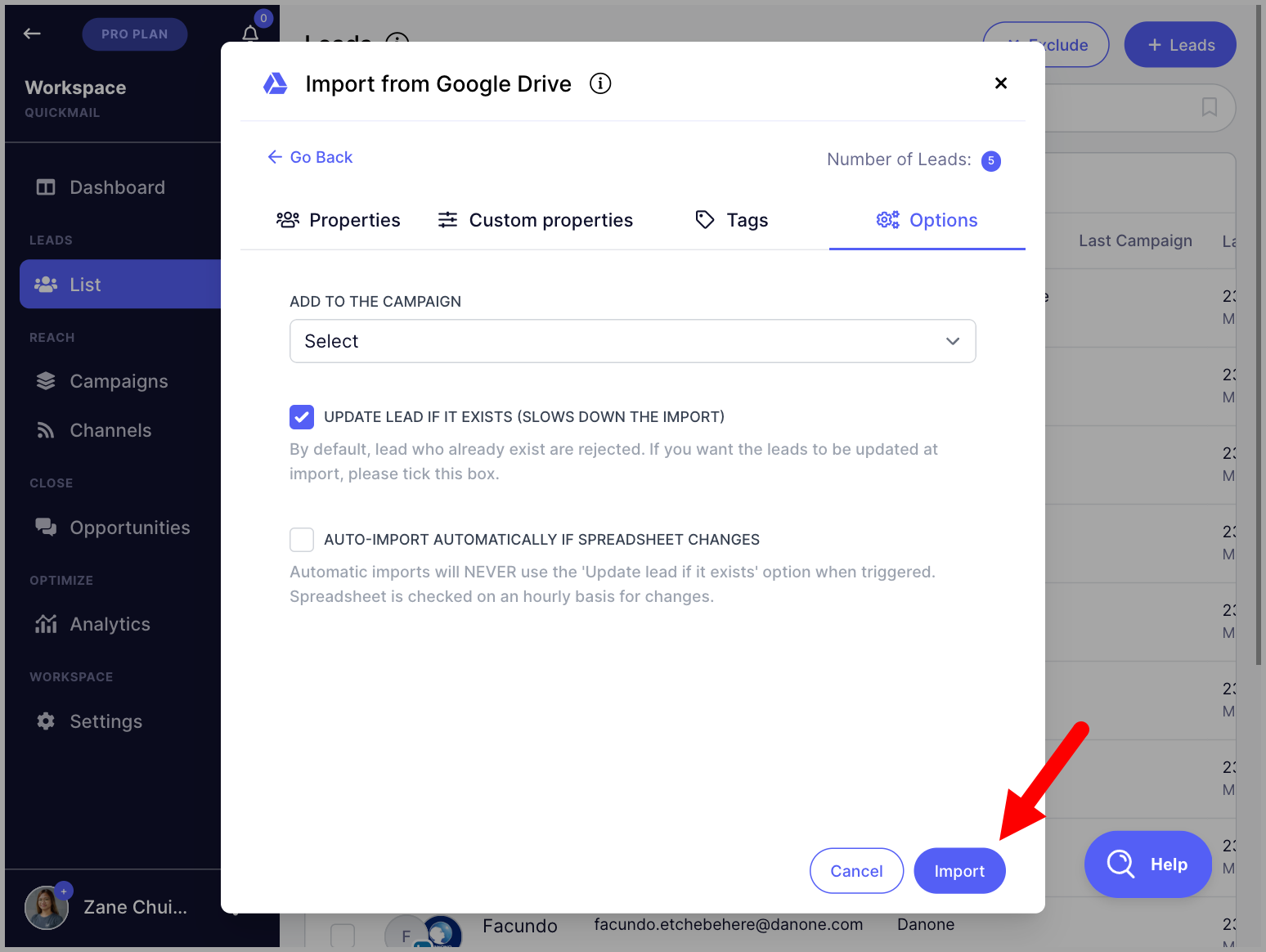Click the Workspace title in sidebar

click(x=75, y=88)
